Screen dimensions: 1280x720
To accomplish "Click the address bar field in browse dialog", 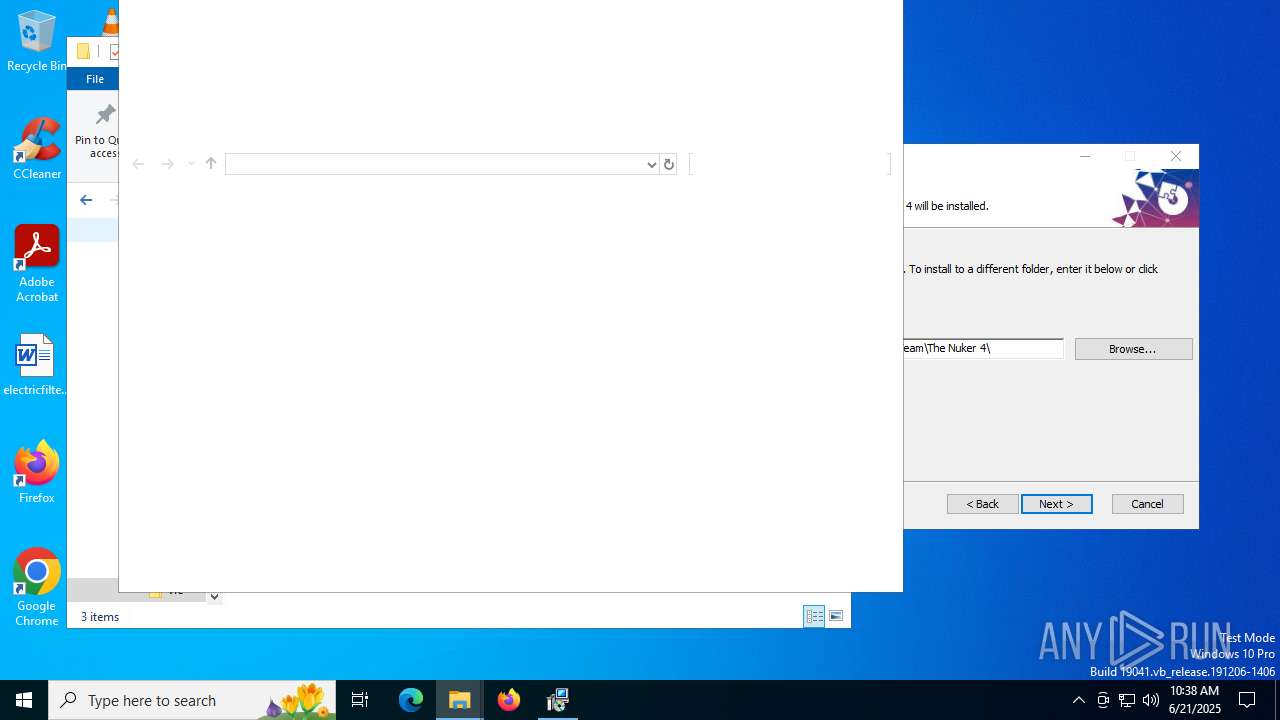I will pos(435,164).
